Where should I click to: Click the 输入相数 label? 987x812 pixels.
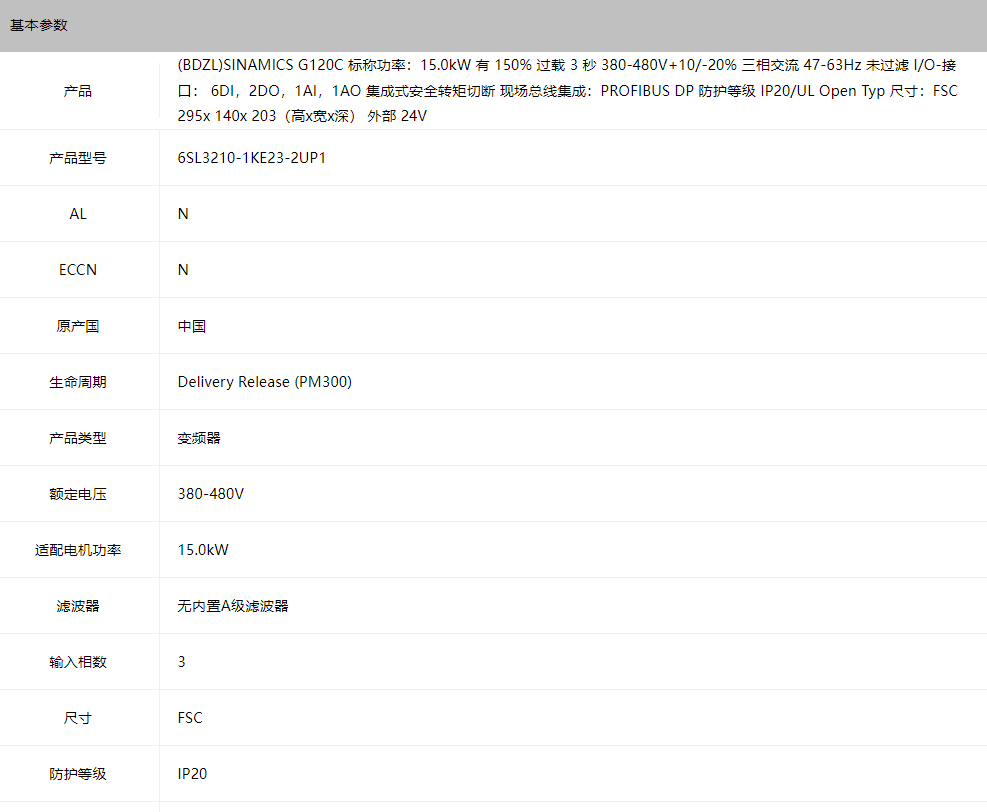tap(78, 662)
